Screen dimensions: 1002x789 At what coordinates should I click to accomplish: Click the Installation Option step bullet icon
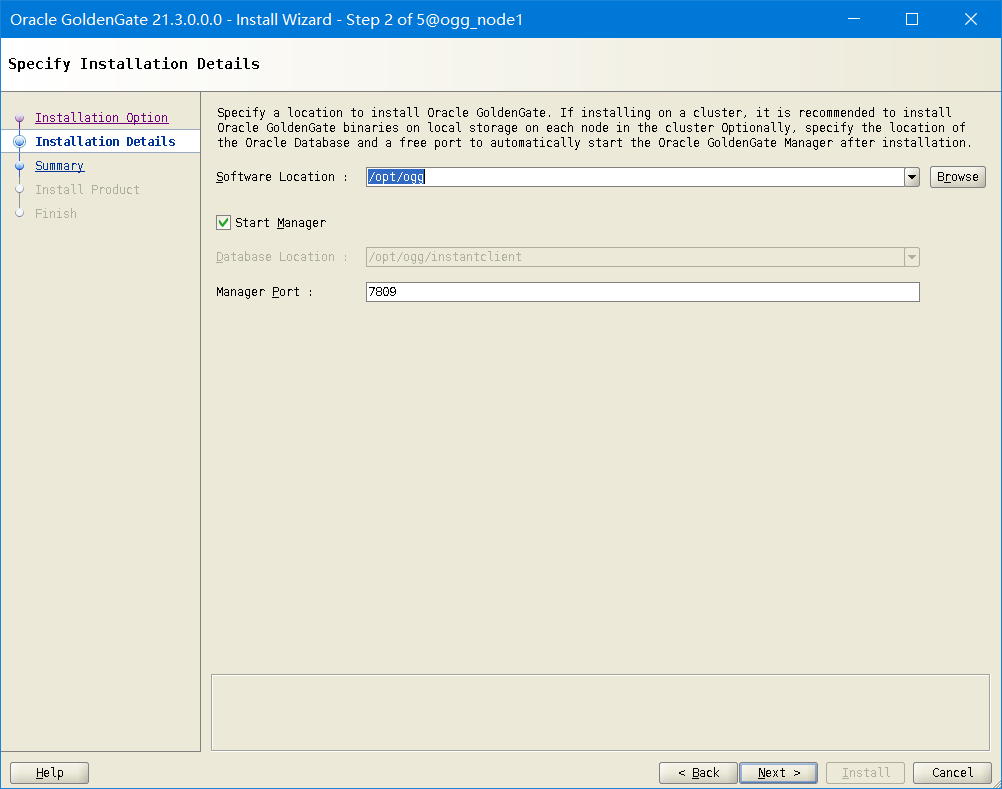[x=20, y=118]
